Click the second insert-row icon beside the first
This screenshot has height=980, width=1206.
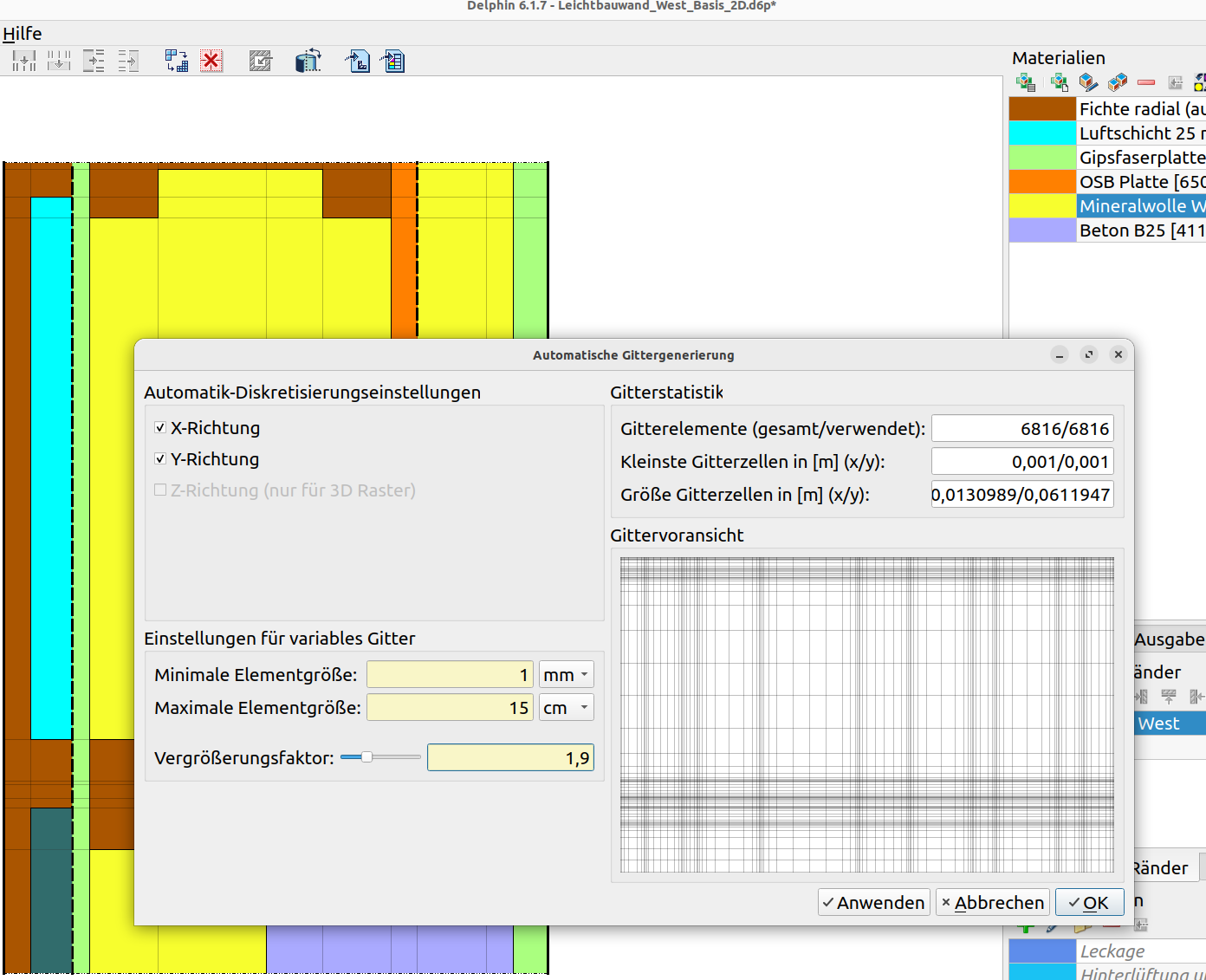pyautogui.click(x=59, y=61)
